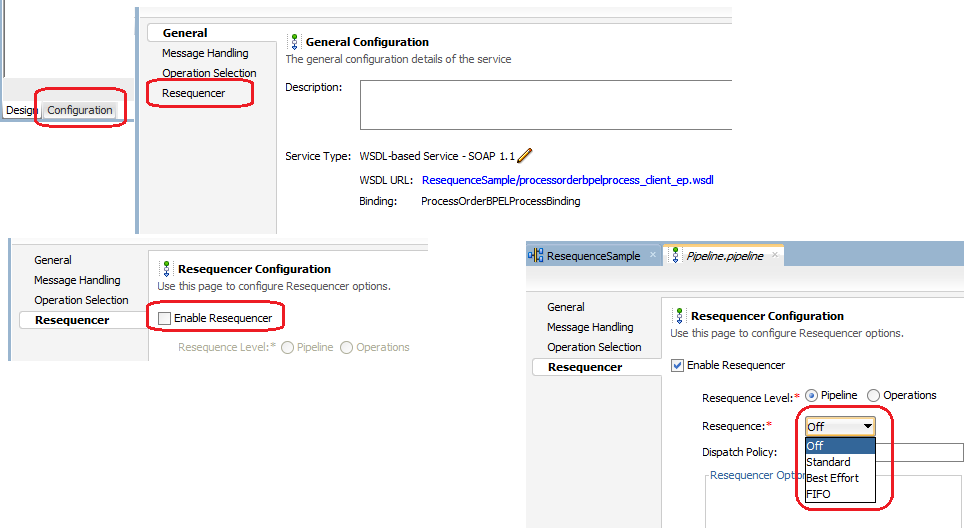Viewport: 964px width, 528px height.
Task: Click pipeline icon beside disabled Resequencer Configuration heading
Action: pos(167,269)
